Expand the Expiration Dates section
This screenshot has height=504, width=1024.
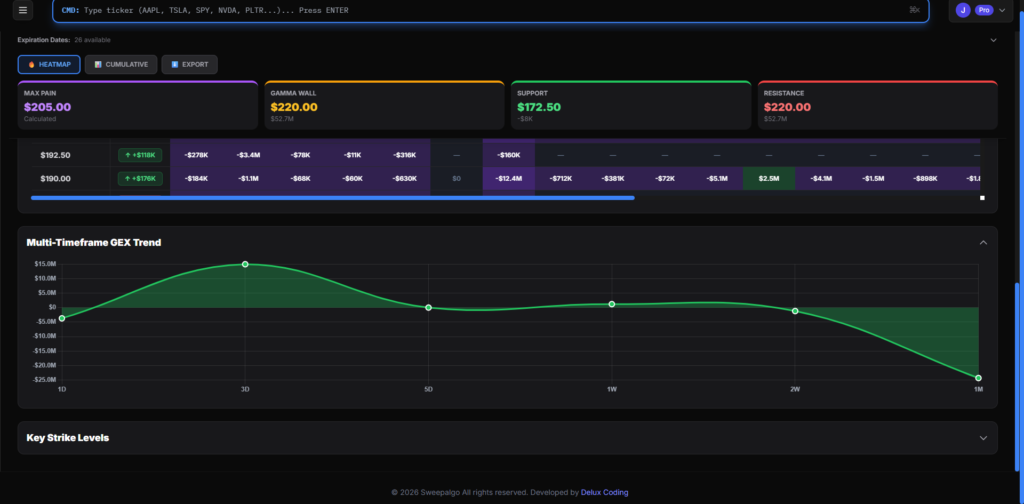click(993, 40)
